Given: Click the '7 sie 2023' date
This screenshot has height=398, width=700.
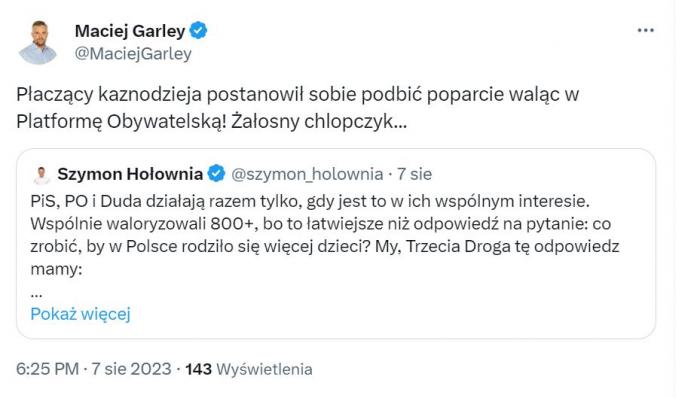Looking at the screenshot, I should (x=132, y=369).
